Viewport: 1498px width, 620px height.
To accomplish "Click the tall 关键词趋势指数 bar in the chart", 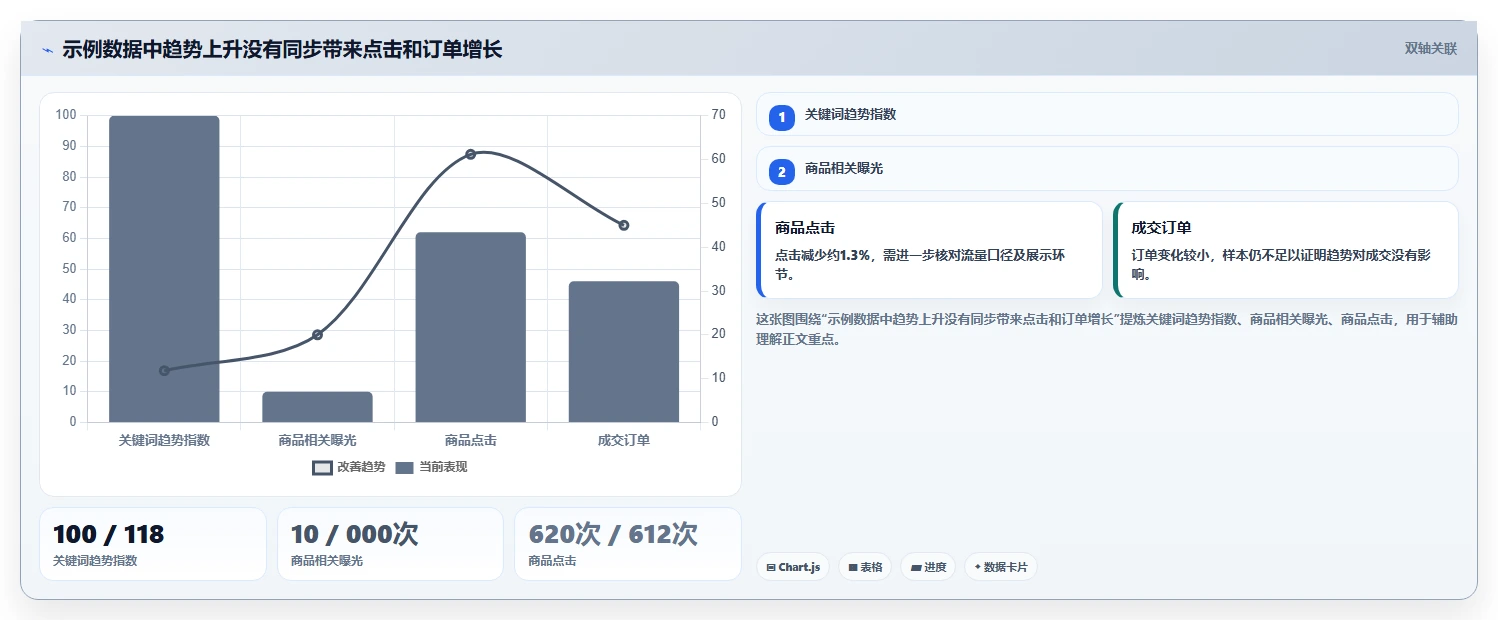I will pos(164,269).
